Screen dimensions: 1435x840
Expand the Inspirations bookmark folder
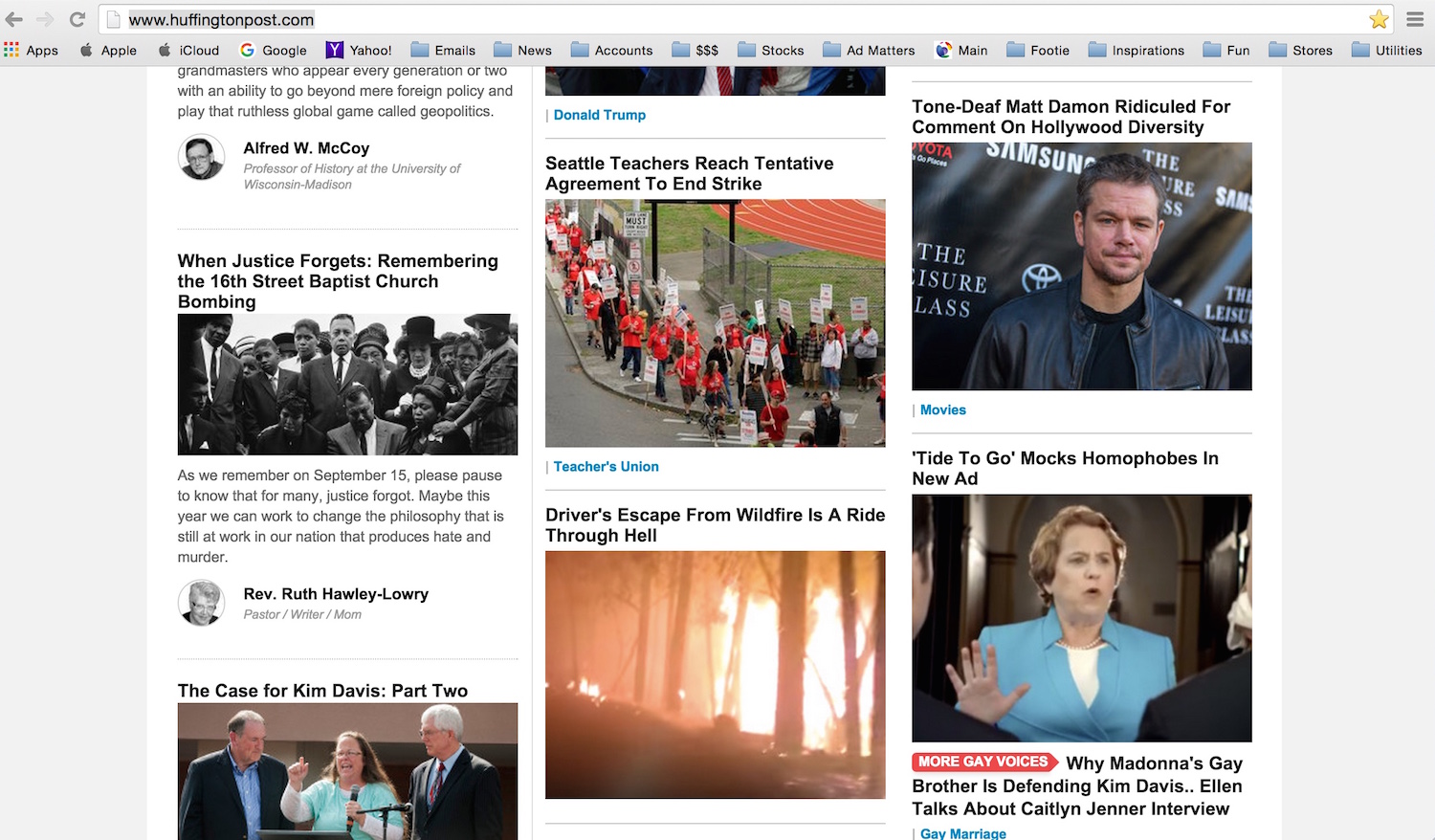coord(1137,50)
